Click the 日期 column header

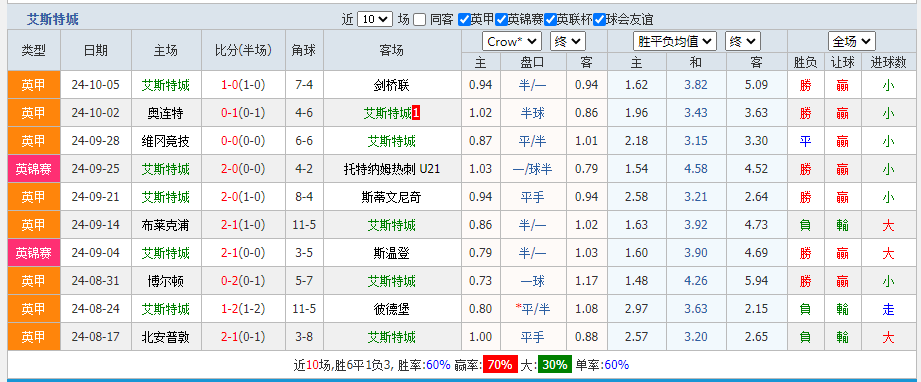tap(96, 51)
